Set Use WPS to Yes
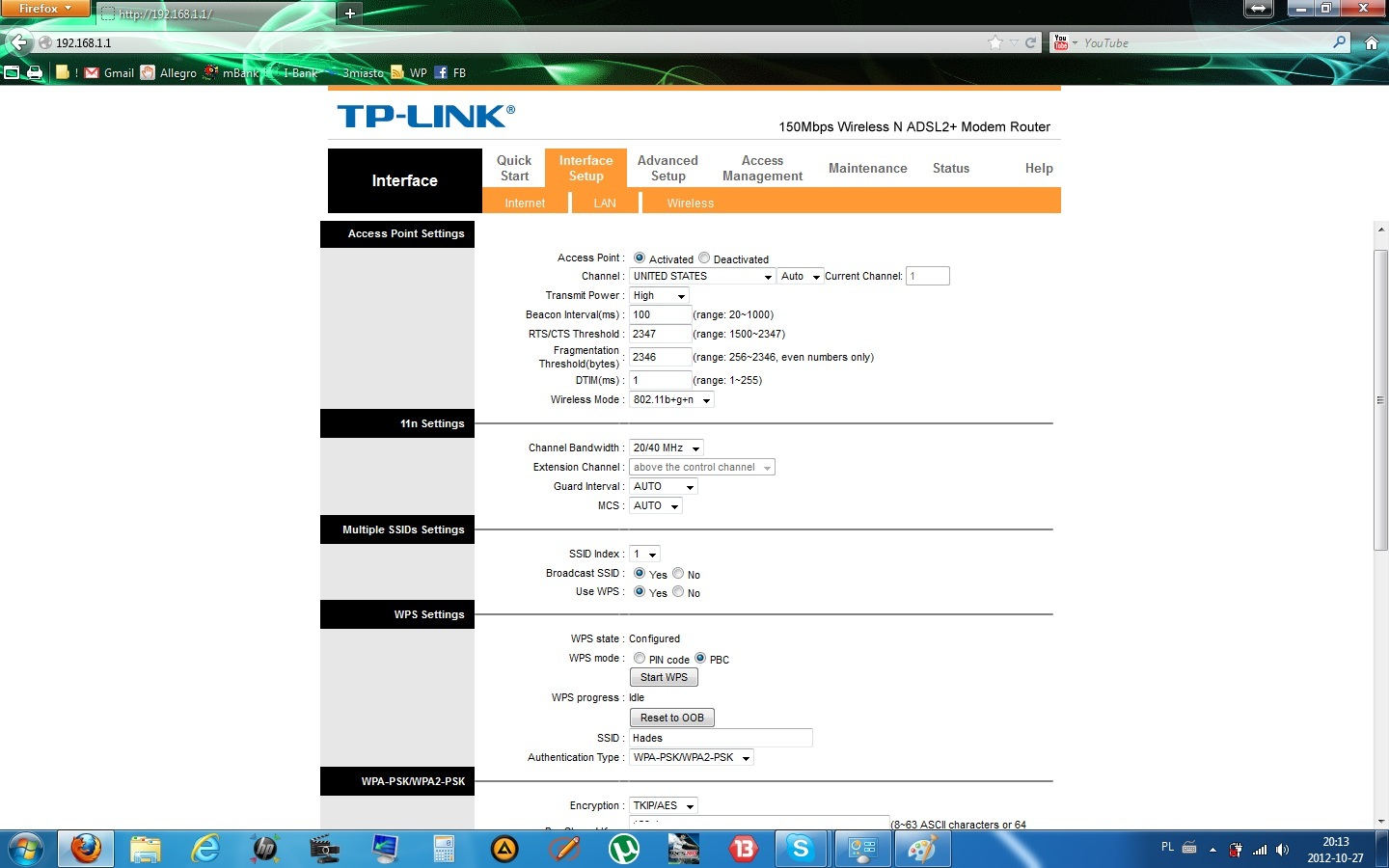Image resolution: width=1389 pixels, height=868 pixels. [640, 591]
